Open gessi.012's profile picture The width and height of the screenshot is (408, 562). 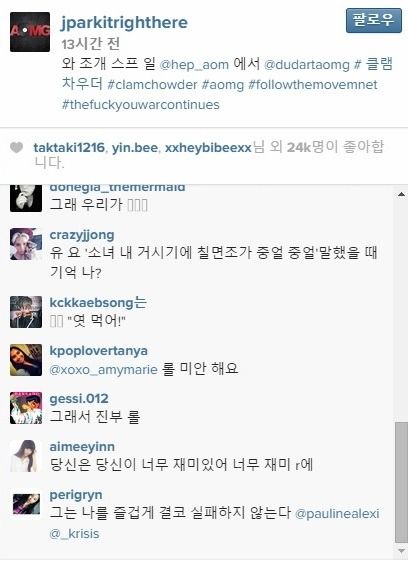tap(26, 408)
